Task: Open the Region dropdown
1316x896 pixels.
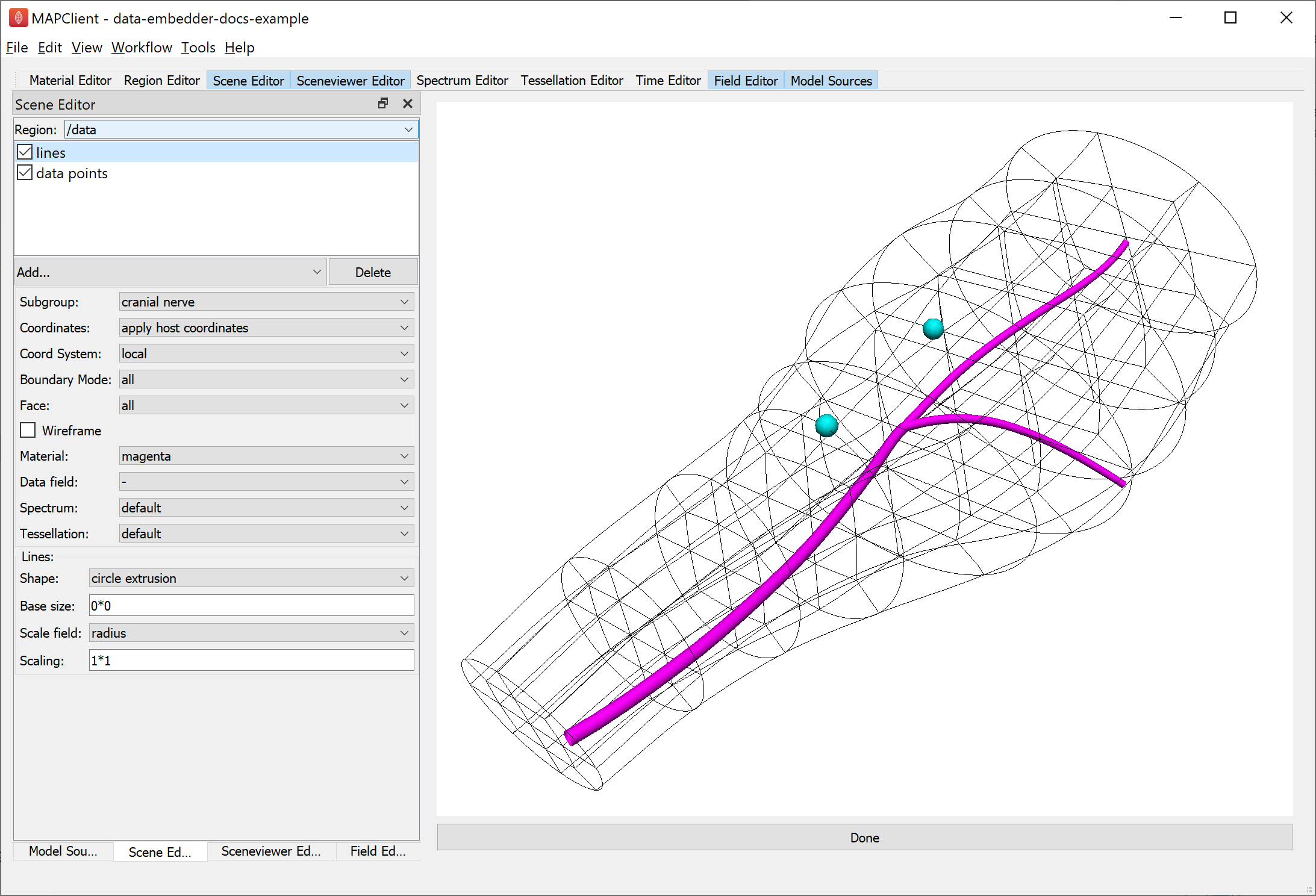Action: tap(241, 129)
